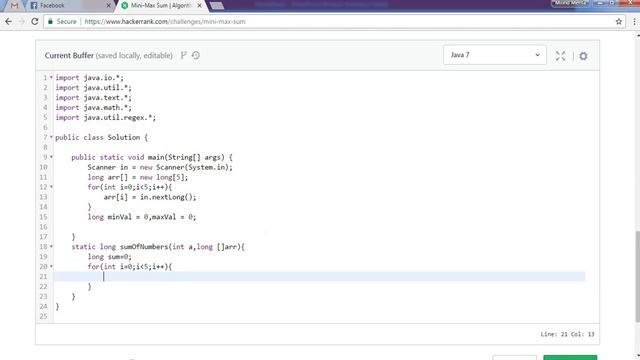
Task: Click 'import java.util.regex.*;' on line 5
Action: 105,118
